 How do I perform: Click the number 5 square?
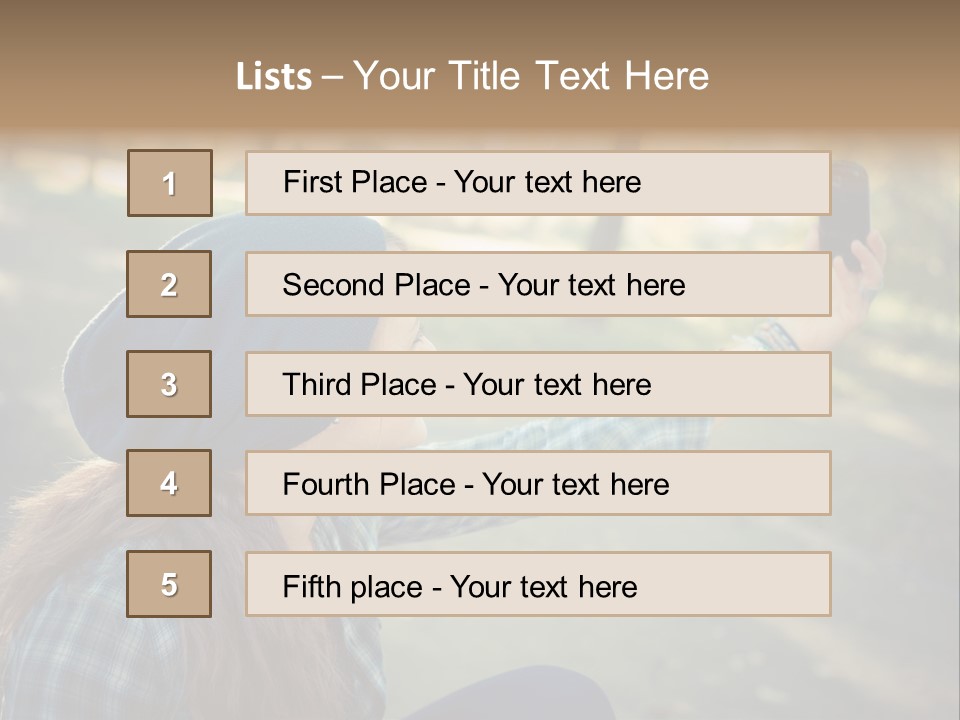point(169,584)
